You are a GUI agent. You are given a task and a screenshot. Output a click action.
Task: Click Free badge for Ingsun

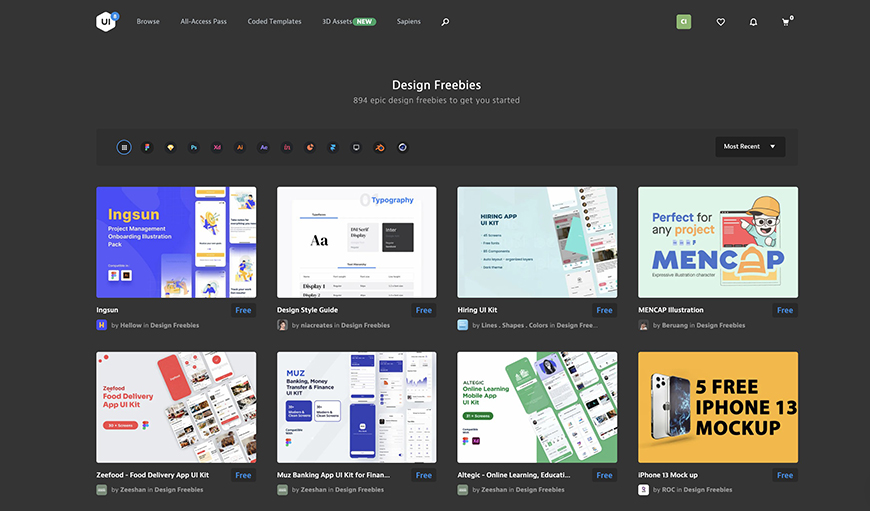click(243, 310)
